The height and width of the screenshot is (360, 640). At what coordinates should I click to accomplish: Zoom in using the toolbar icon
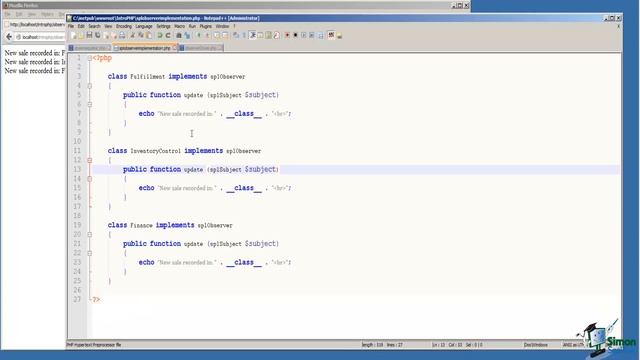(x=199, y=36)
